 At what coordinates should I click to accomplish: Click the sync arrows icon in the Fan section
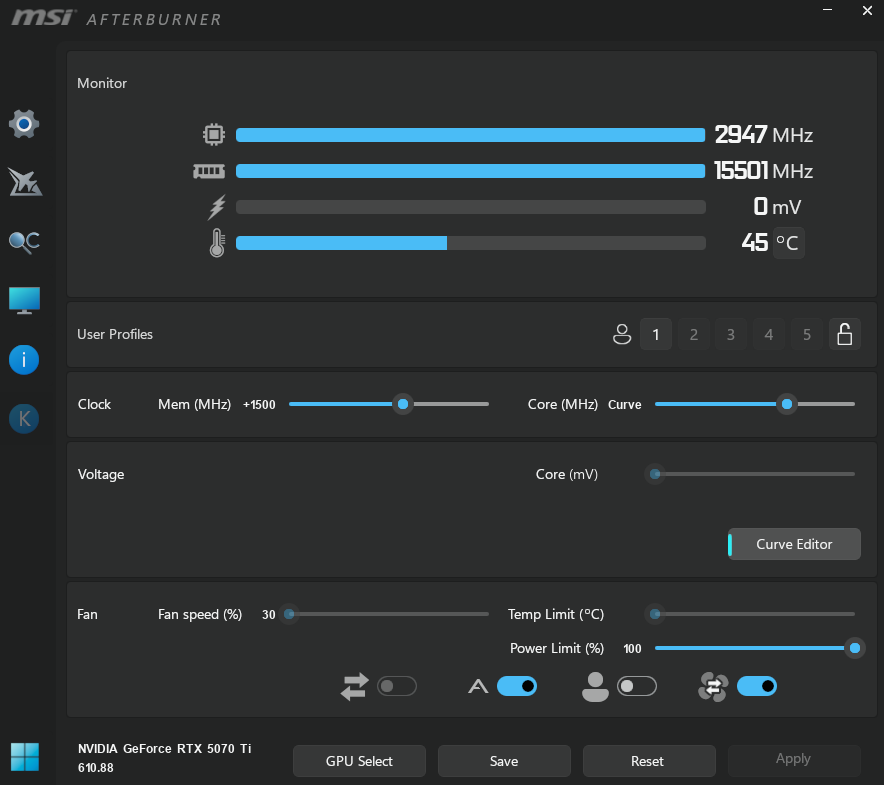(355, 687)
